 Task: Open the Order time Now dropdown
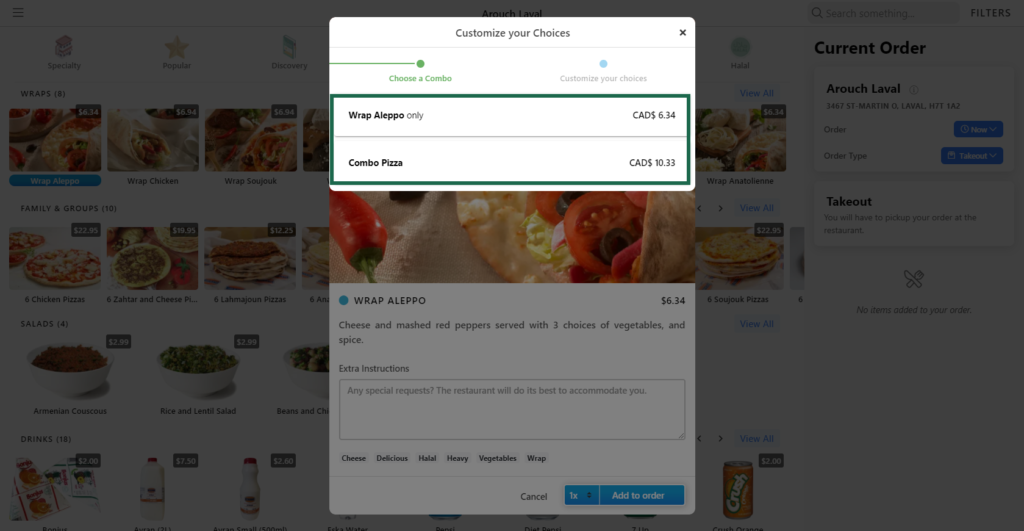(x=978, y=129)
